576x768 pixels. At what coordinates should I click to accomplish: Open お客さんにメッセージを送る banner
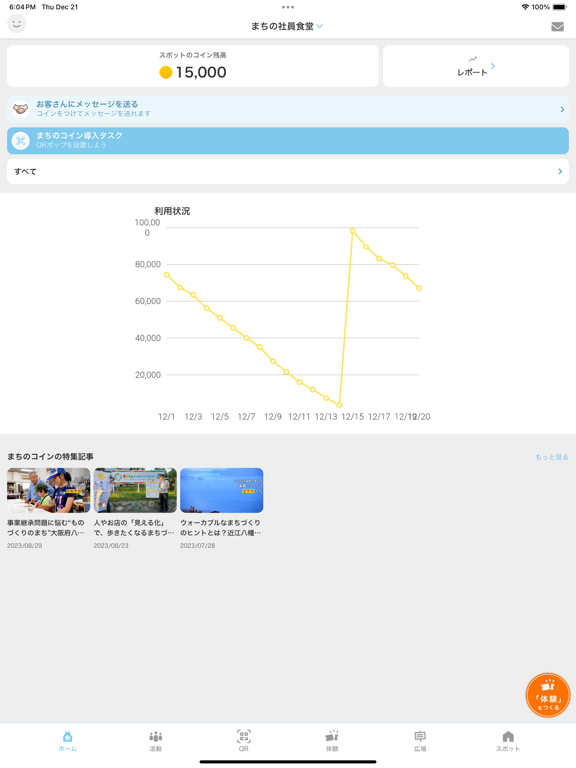point(288,109)
